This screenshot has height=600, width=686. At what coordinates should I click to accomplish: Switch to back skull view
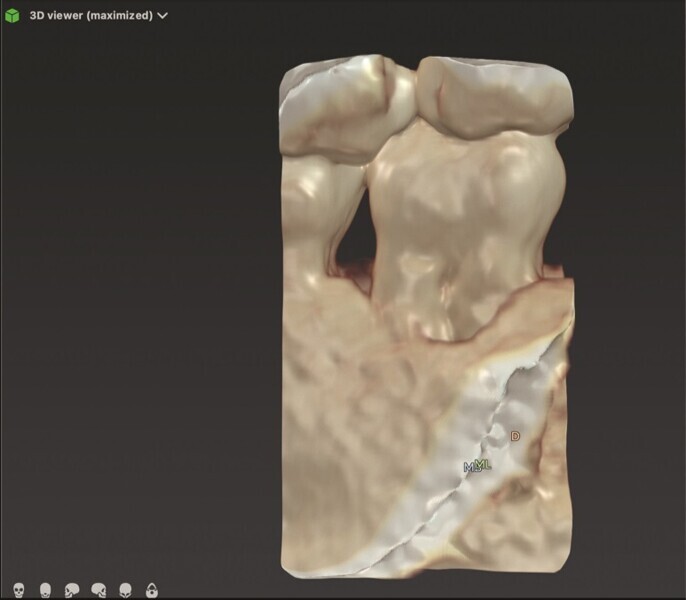click(x=46, y=590)
